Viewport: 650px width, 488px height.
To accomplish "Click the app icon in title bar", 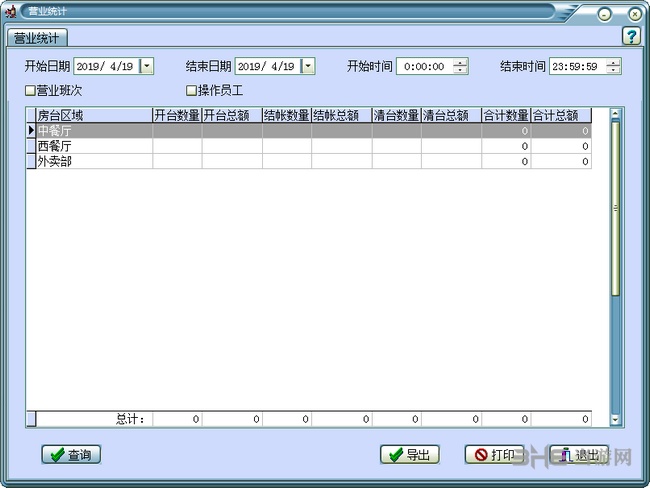I will [x=10, y=13].
